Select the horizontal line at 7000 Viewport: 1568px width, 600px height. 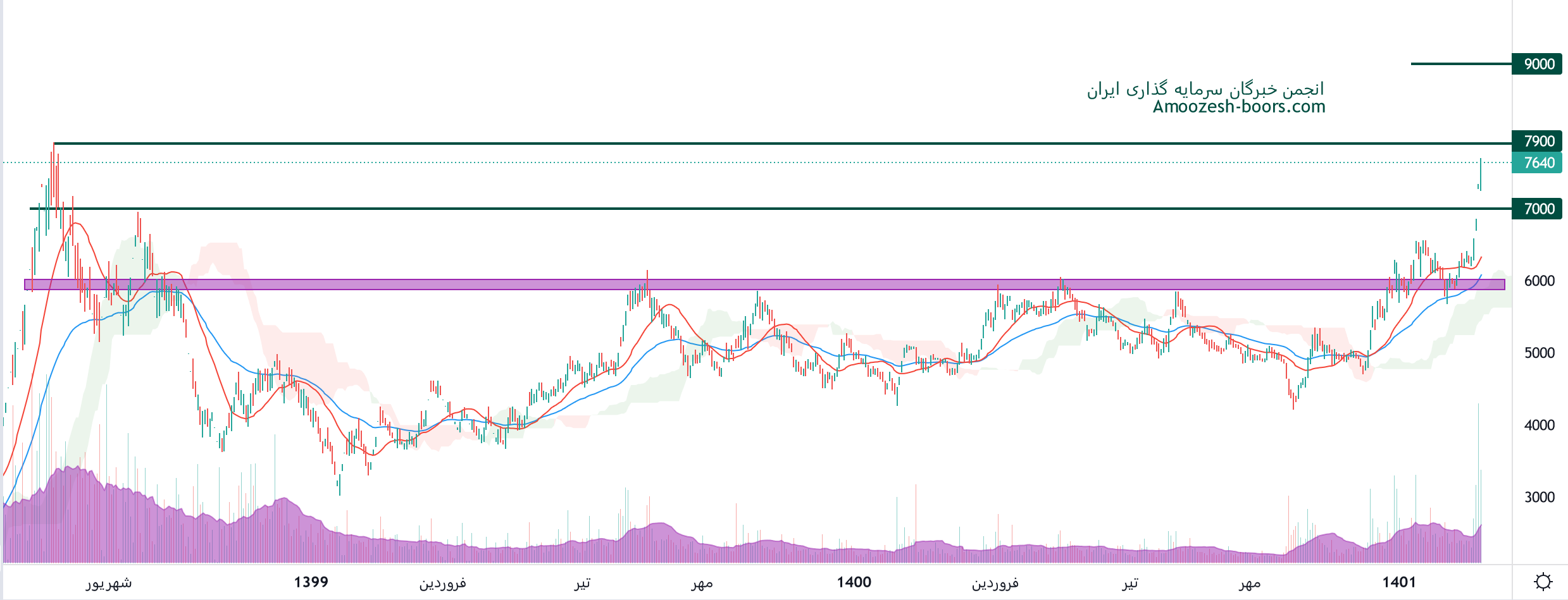click(759, 208)
